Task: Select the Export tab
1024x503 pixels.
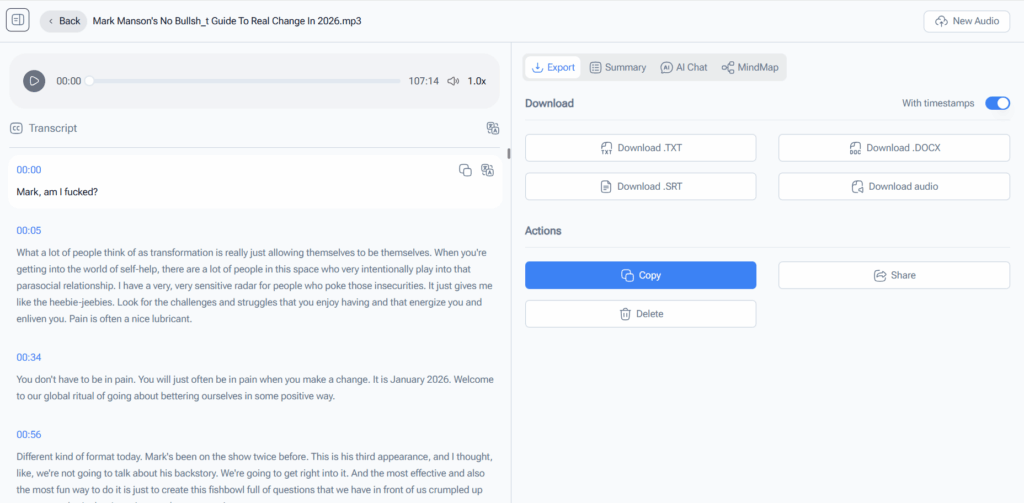Action: pos(553,67)
